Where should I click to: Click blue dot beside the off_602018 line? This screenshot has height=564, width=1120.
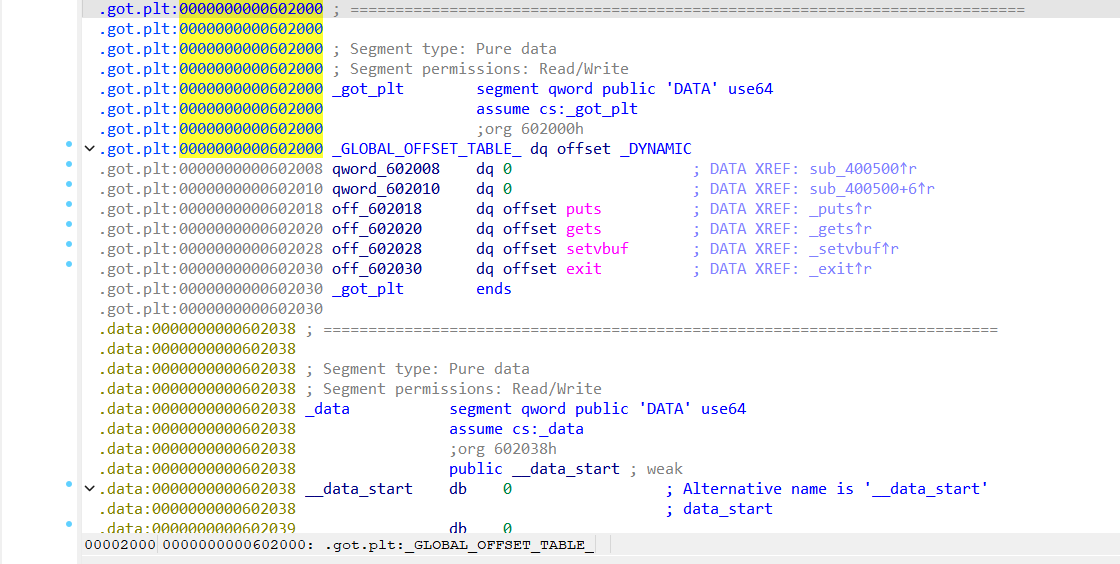click(x=68, y=204)
